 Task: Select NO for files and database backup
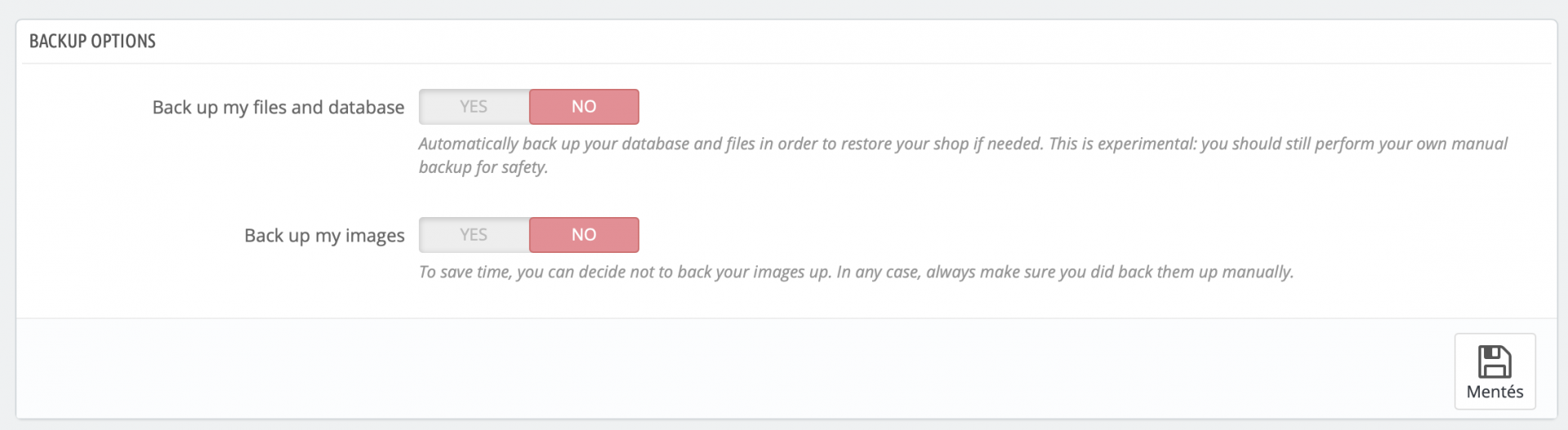584,107
